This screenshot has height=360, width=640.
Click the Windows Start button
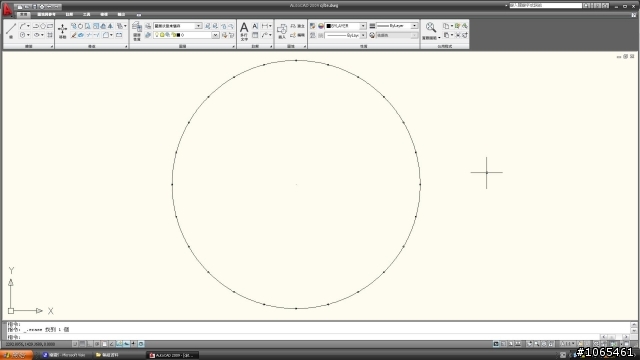point(16,355)
